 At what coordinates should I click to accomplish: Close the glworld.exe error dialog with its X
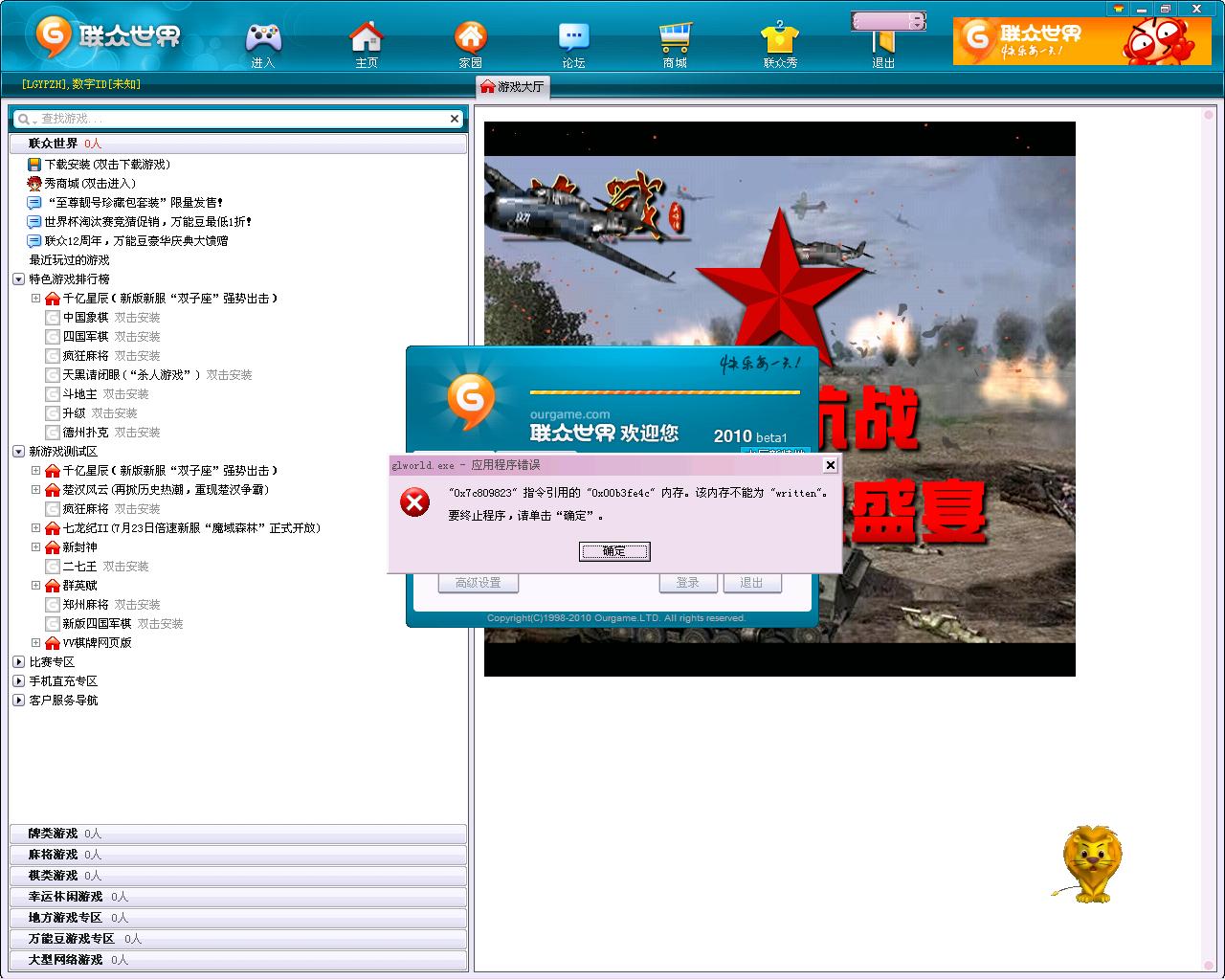[x=831, y=465]
